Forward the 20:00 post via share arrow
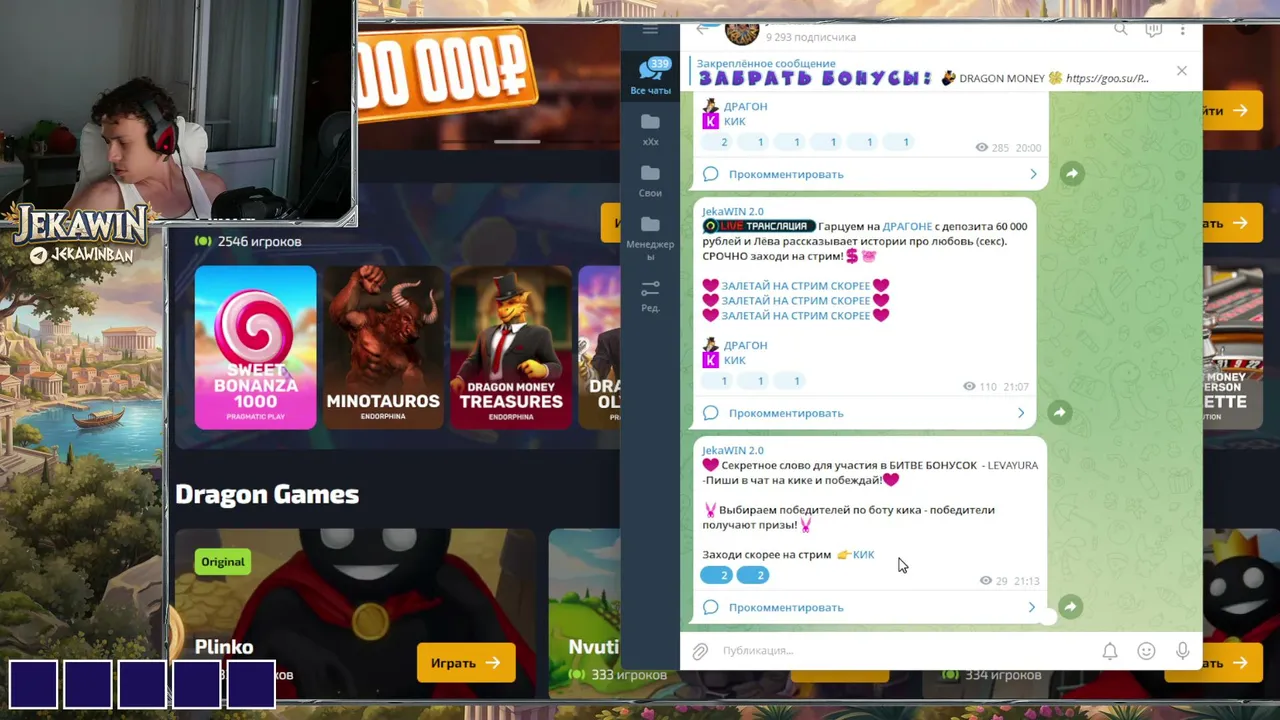Image resolution: width=1280 pixels, height=720 pixels. tap(1071, 174)
